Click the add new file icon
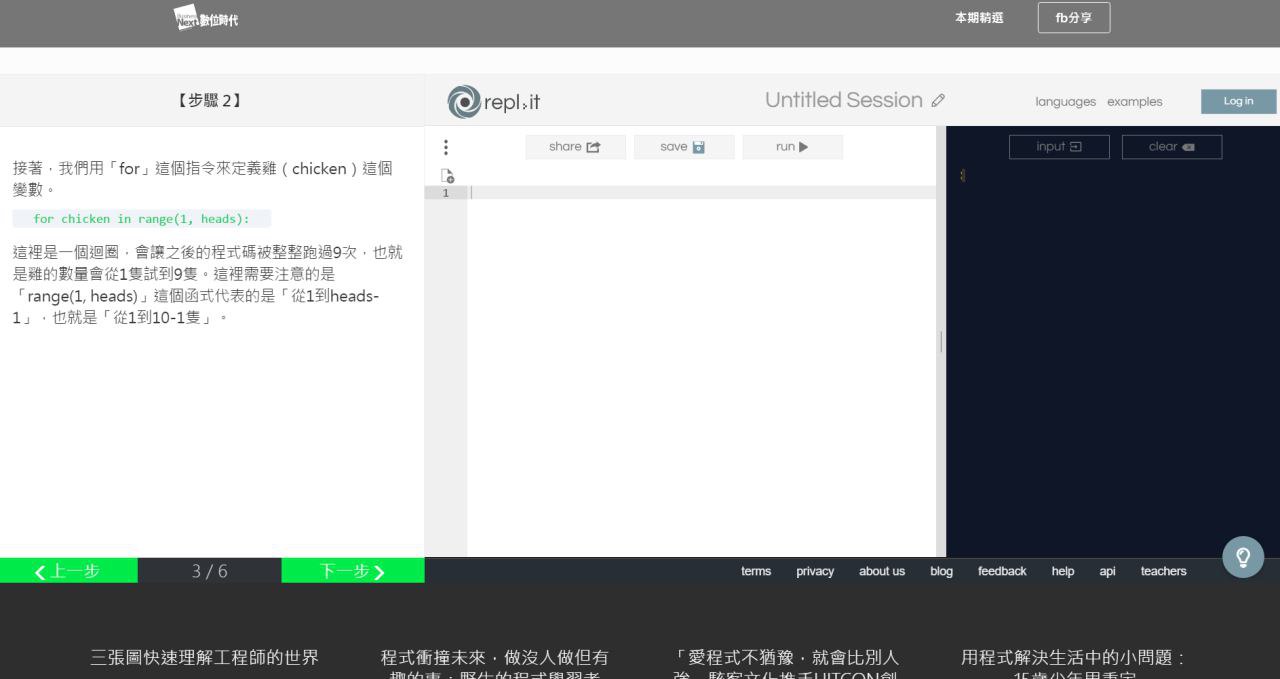Screen dimensions: 1280x679 [x=448, y=176]
